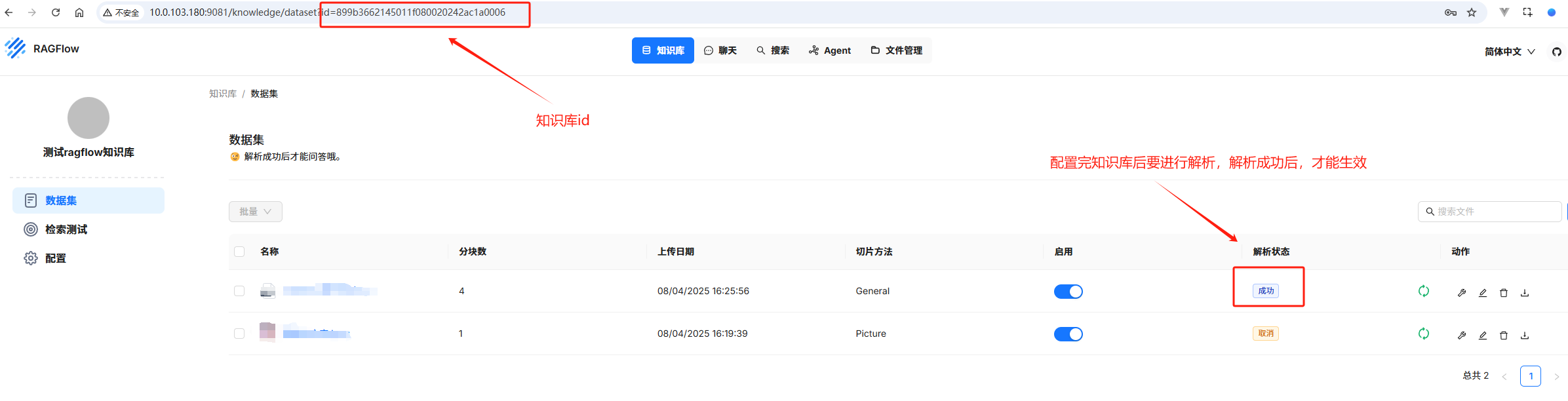The height and width of the screenshot is (401, 1568).
Task: Switch to the 聊天 chat tab
Action: (720, 50)
